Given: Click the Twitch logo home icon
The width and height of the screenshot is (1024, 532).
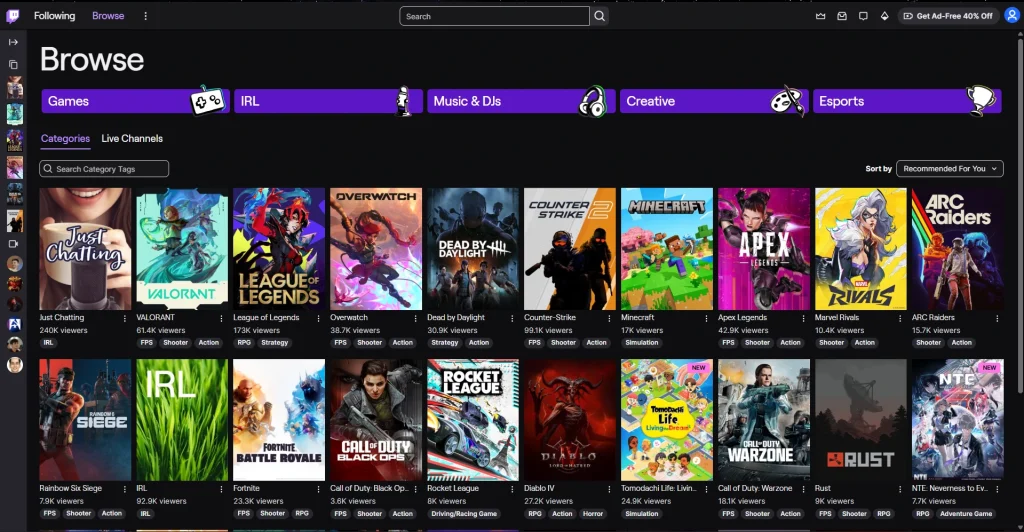Looking at the screenshot, I should [x=13, y=16].
